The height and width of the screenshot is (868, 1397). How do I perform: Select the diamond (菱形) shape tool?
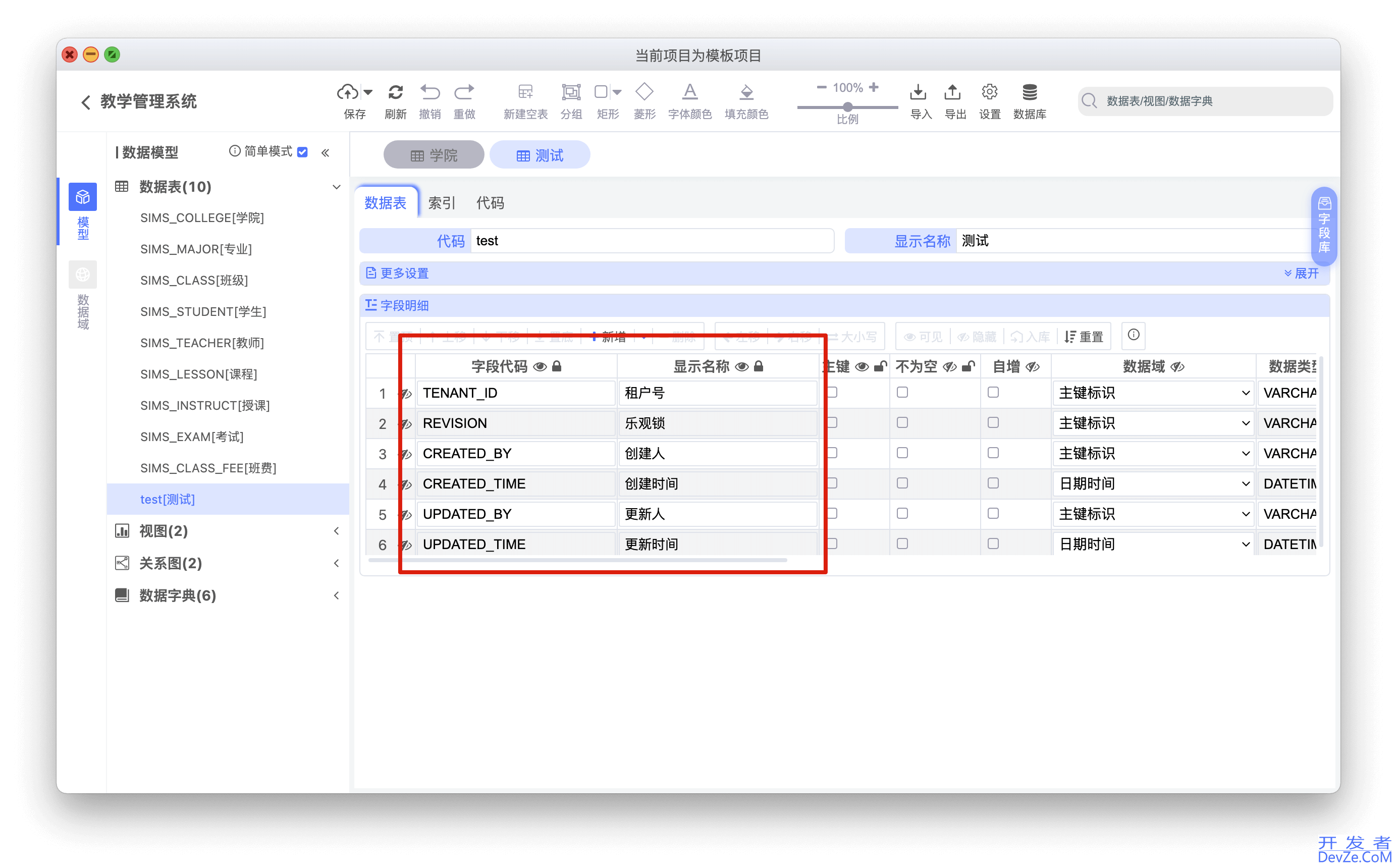644,91
